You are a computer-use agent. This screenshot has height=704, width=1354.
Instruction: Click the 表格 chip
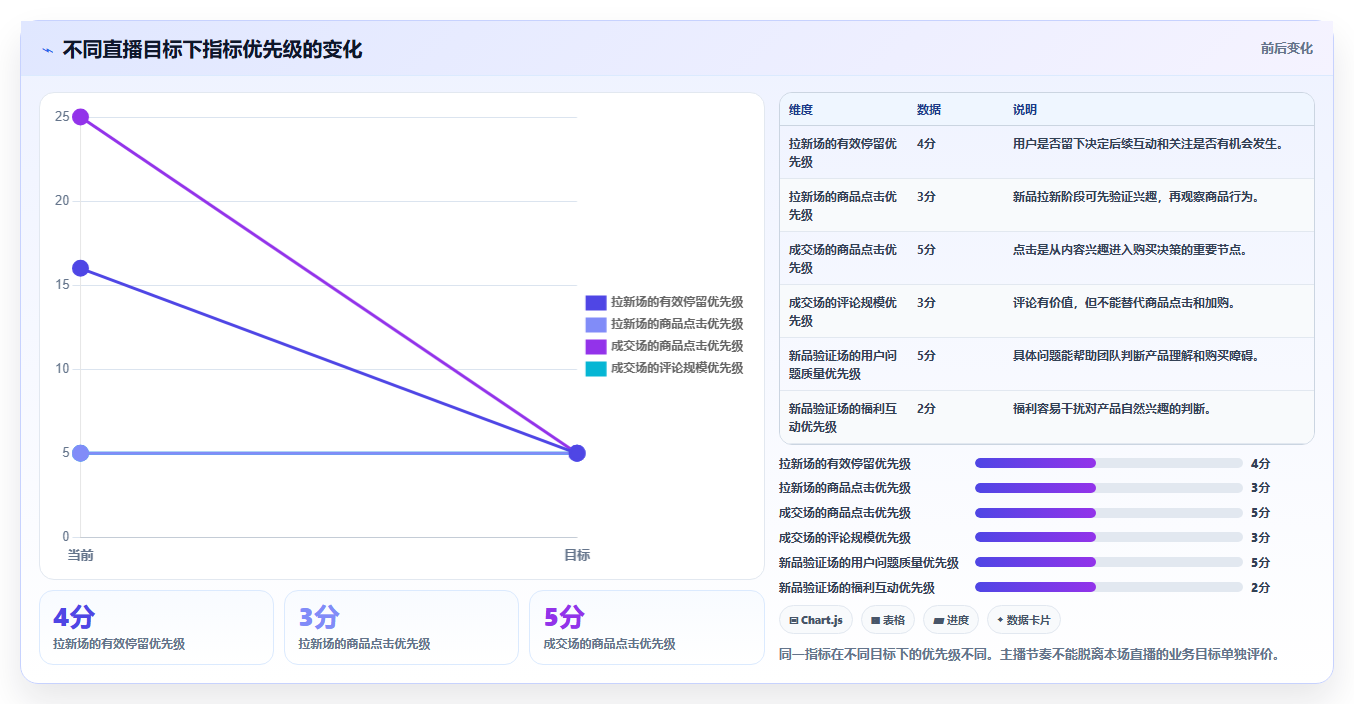tap(888, 620)
